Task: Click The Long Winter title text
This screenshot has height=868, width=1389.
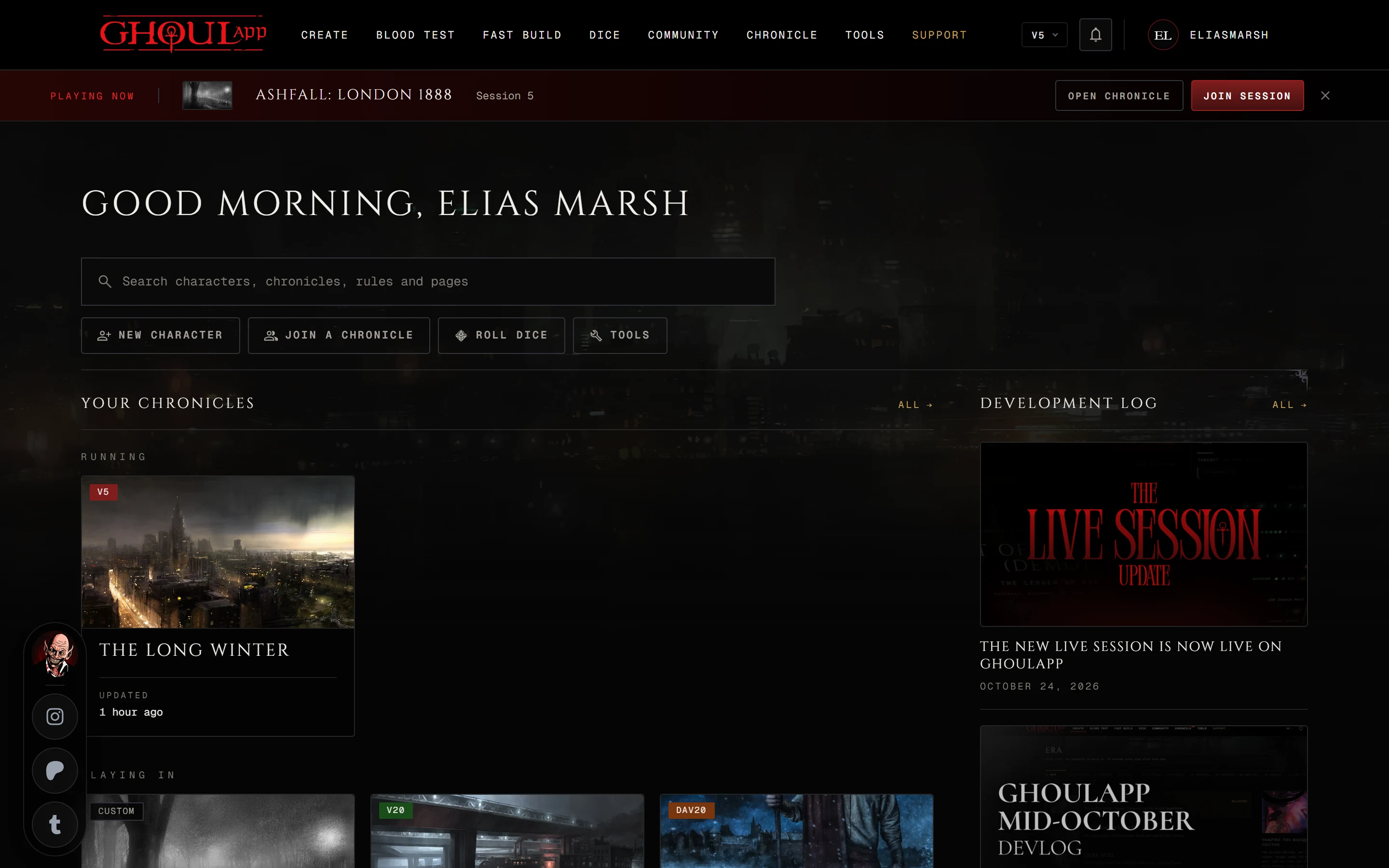Action: click(x=194, y=650)
